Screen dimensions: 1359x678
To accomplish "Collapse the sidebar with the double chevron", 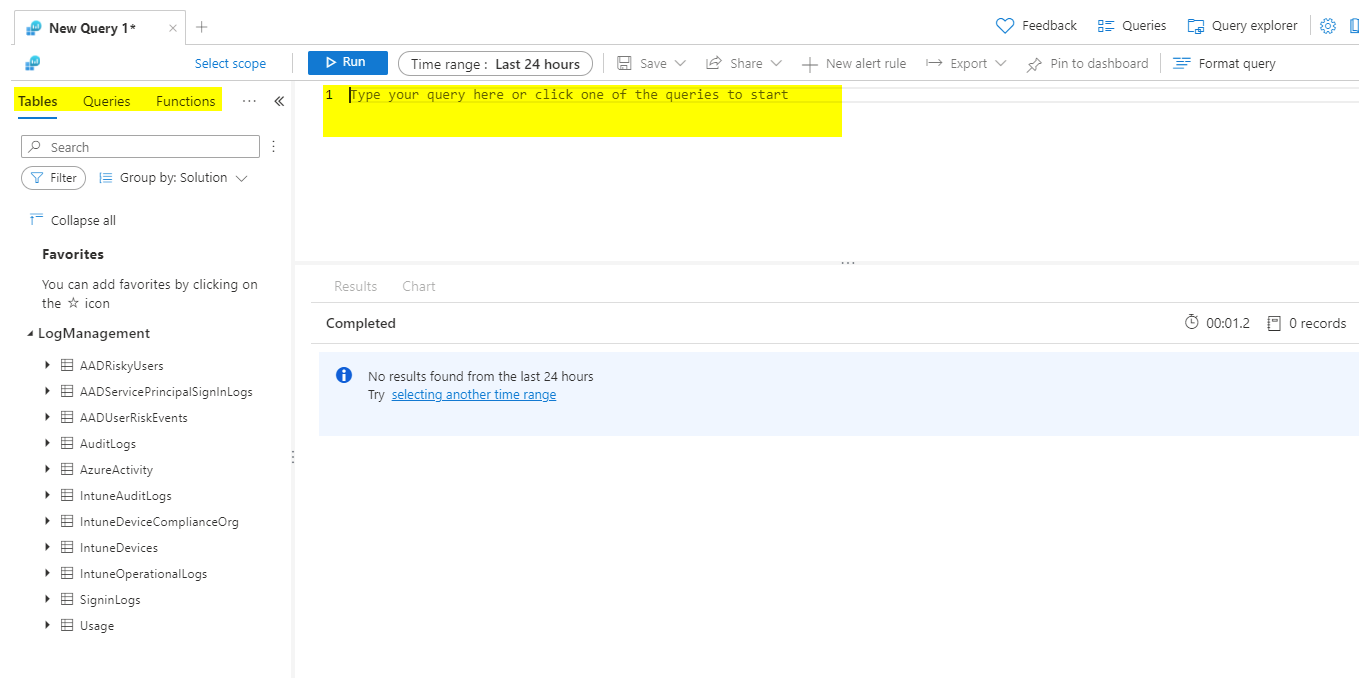I will [279, 101].
